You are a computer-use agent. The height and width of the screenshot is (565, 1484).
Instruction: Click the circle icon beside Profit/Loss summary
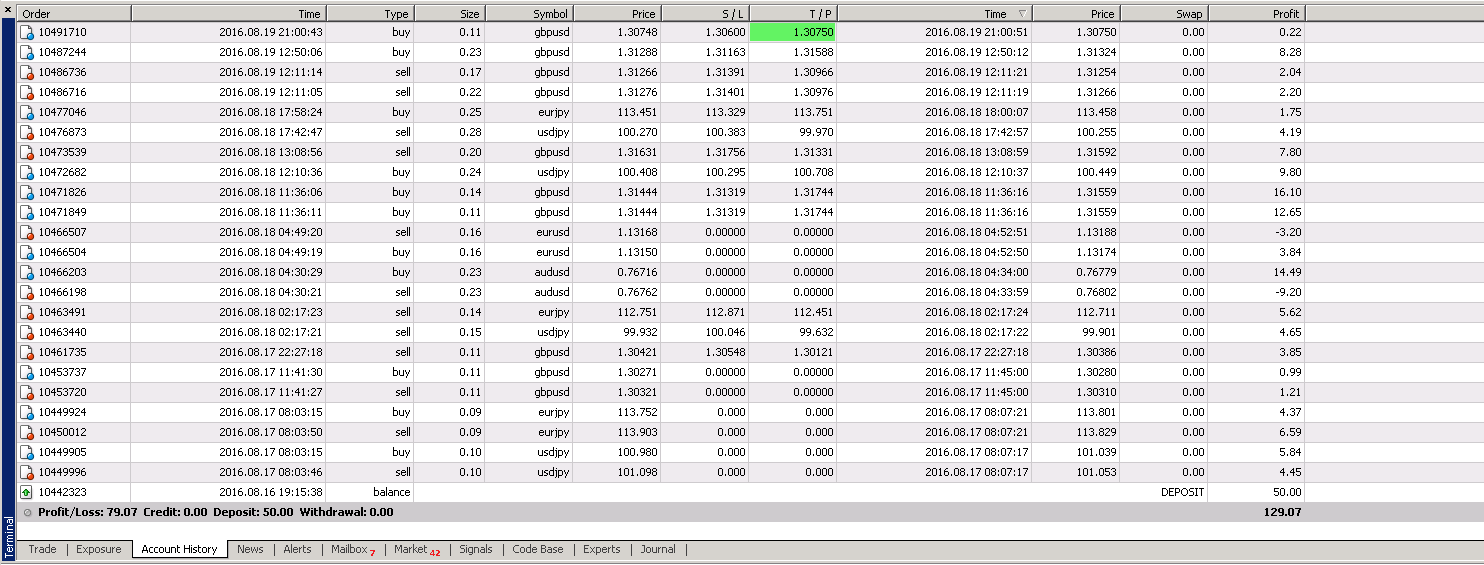[27, 512]
